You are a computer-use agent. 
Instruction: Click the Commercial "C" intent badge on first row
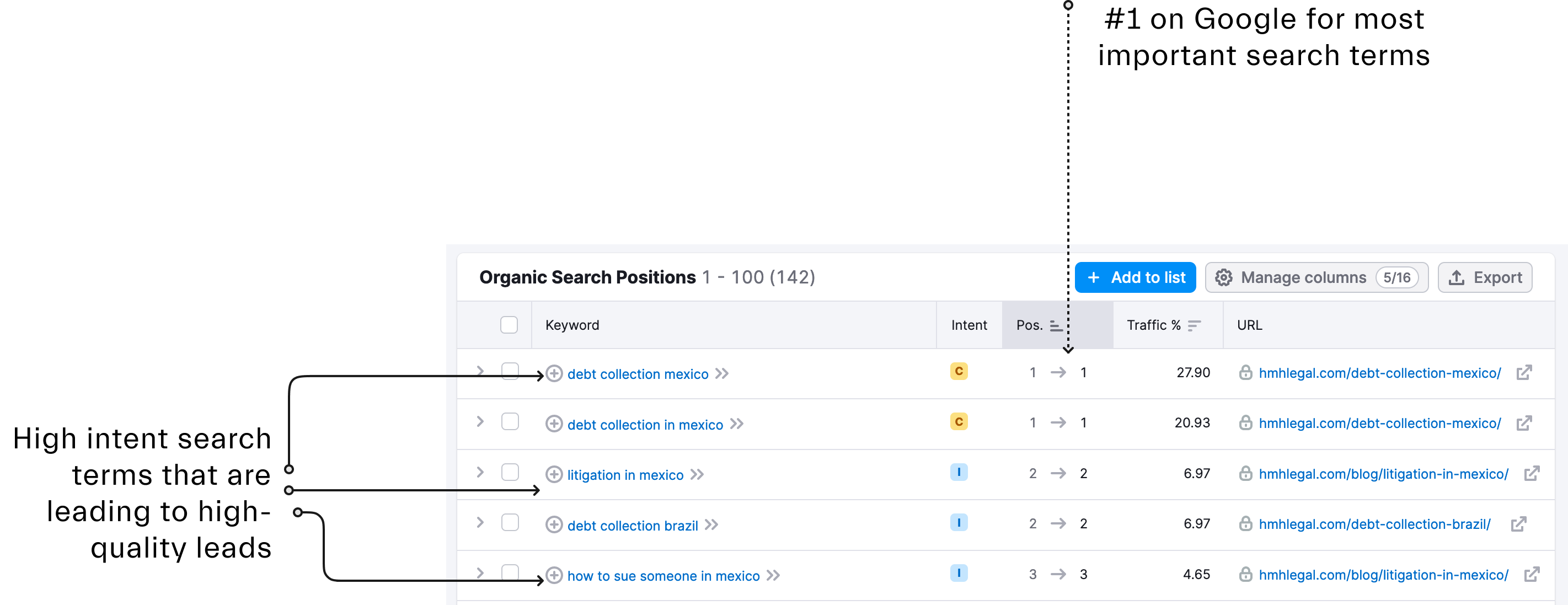[x=959, y=371]
